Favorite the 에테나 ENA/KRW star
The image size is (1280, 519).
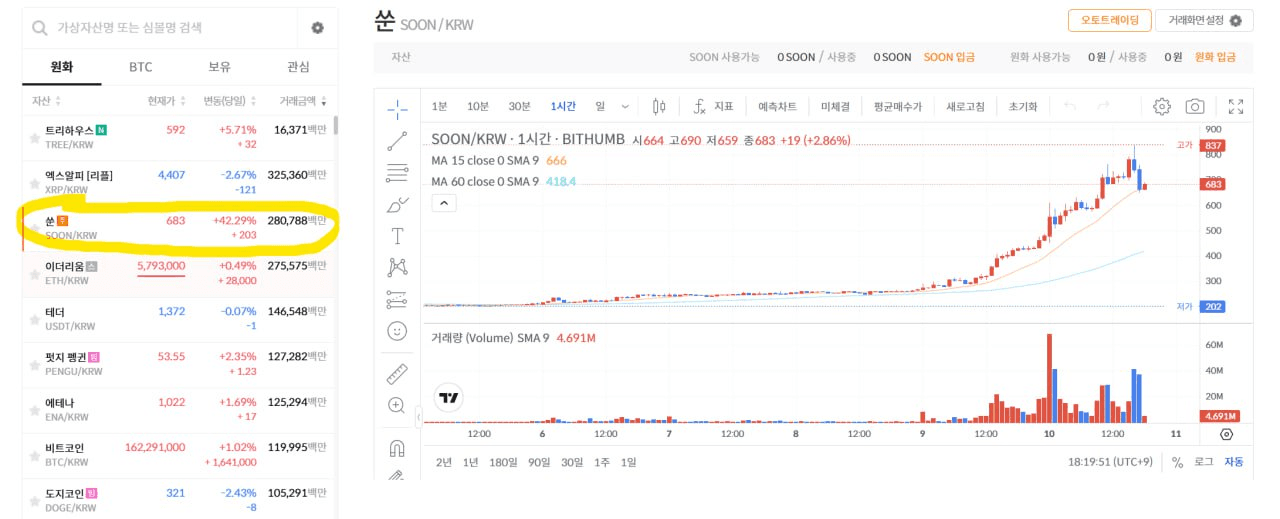(x=35, y=410)
